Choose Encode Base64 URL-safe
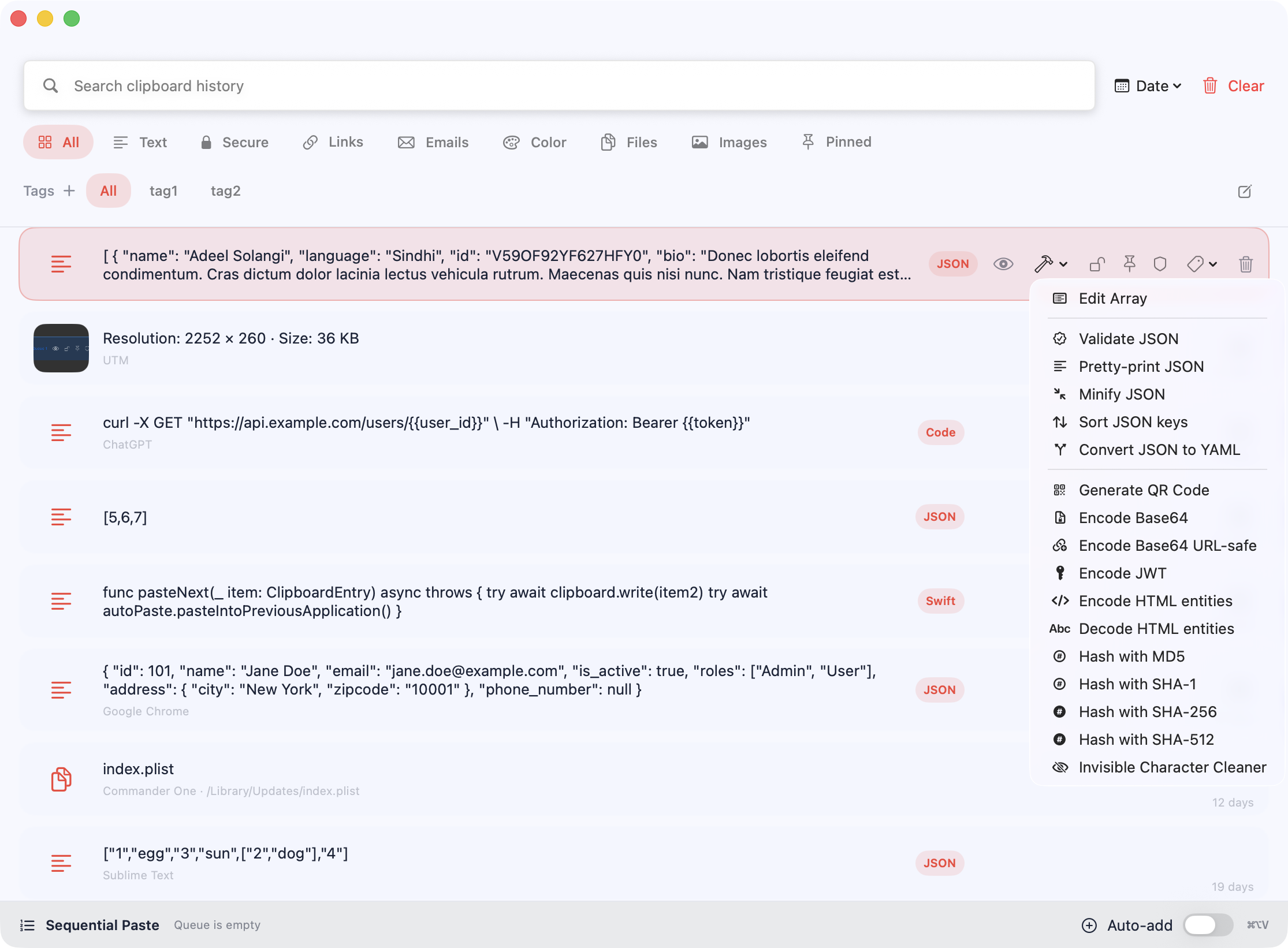The width and height of the screenshot is (1288, 948). click(1156, 546)
